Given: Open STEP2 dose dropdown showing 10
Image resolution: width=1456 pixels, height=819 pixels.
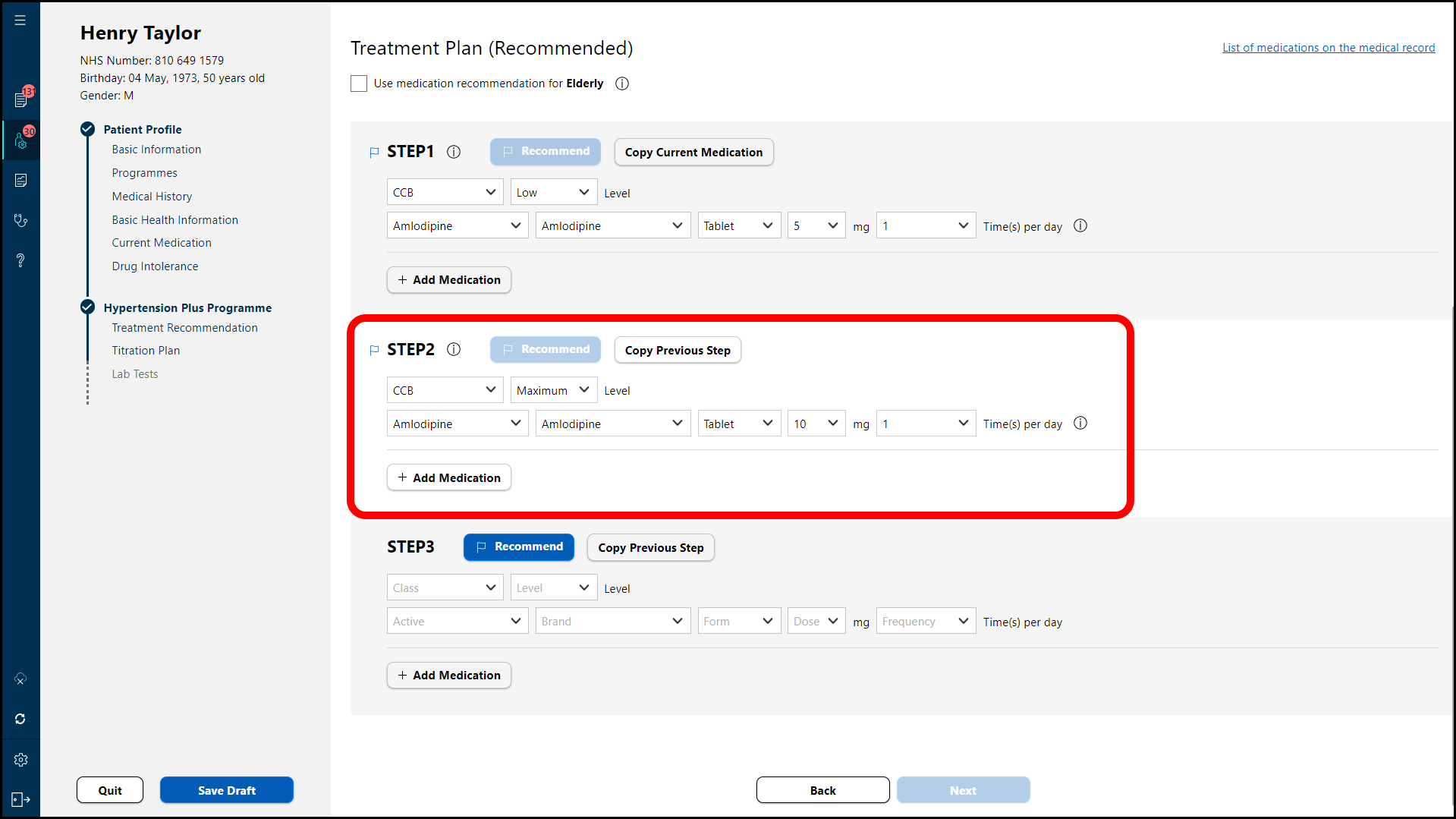Looking at the screenshot, I should coord(816,424).
